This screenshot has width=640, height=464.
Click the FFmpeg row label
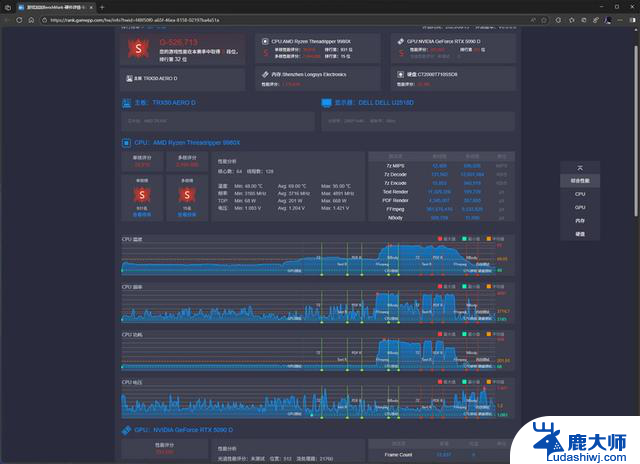(395, 209)
